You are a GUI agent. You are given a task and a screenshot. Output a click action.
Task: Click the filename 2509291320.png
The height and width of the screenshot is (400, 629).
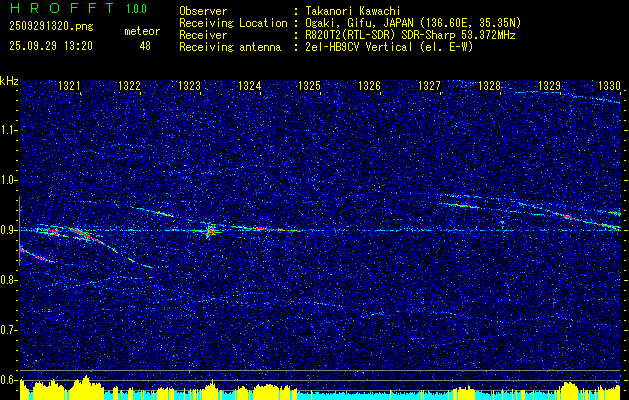(x=51, y=26)
